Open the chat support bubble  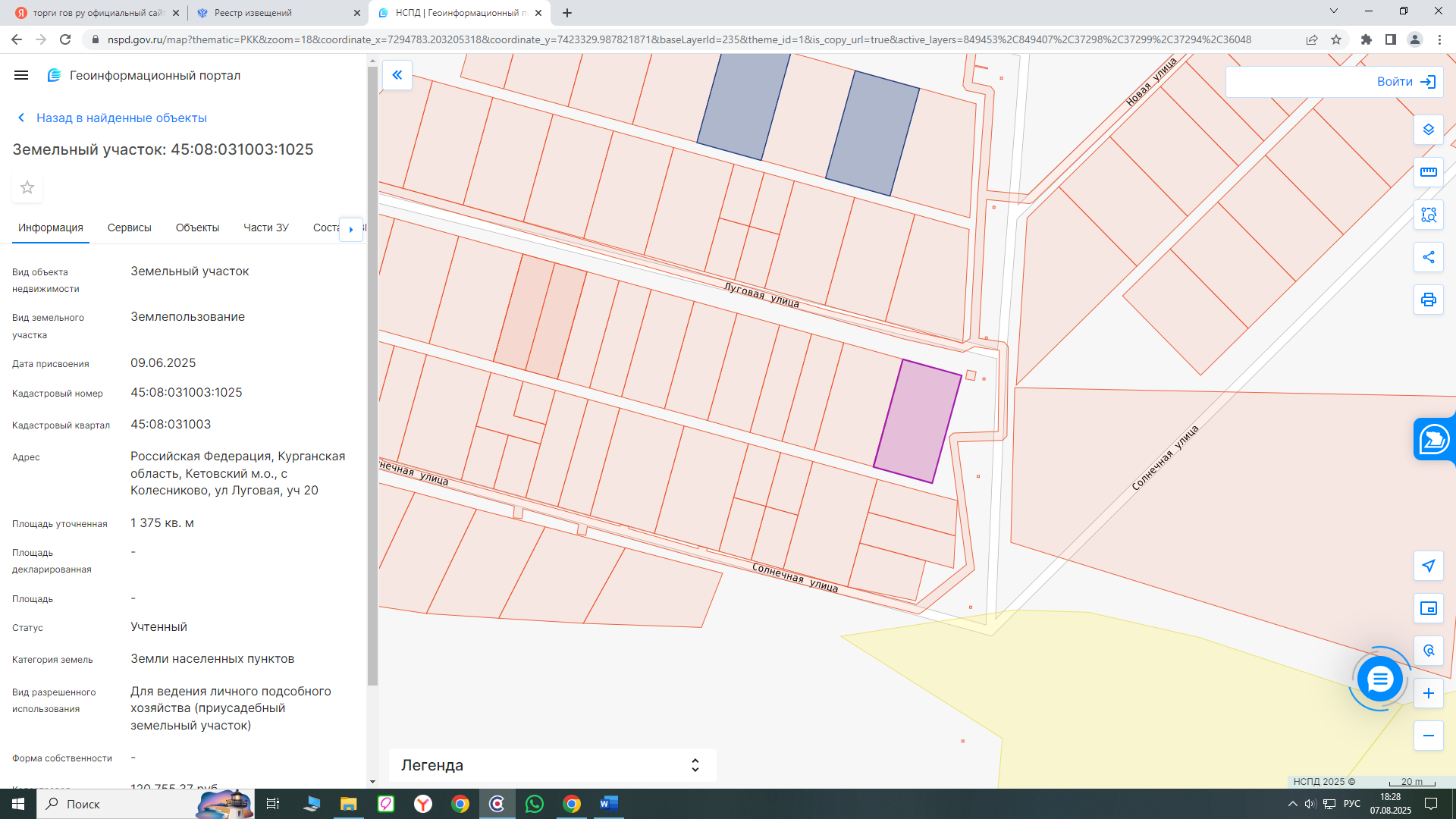click(1379, 679)
